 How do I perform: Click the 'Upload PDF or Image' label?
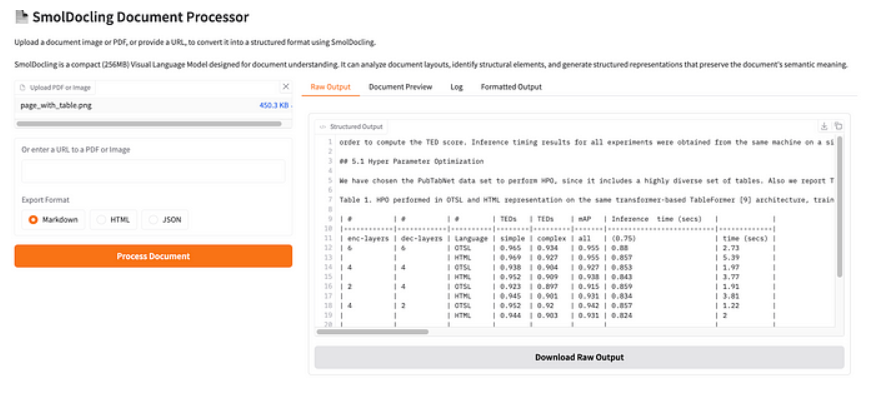(x=59, y=87)
